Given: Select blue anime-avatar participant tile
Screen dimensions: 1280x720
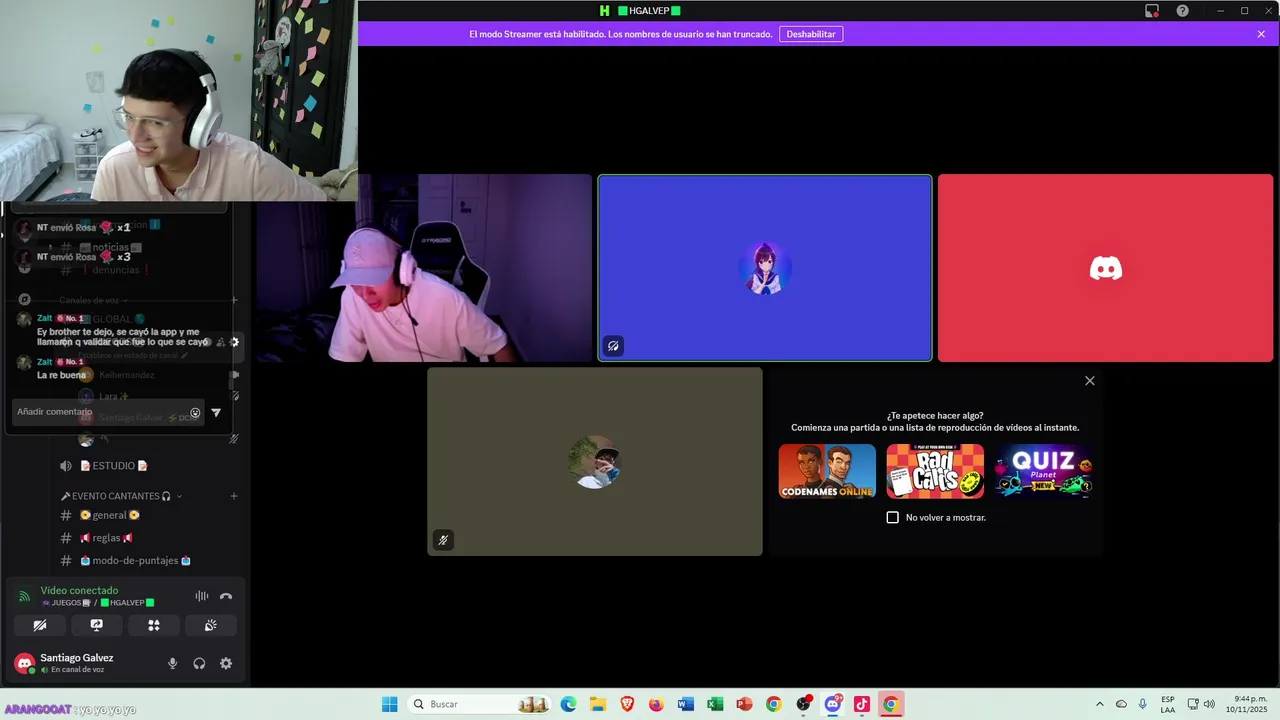Looking at the screenshot, I should 765,268.
